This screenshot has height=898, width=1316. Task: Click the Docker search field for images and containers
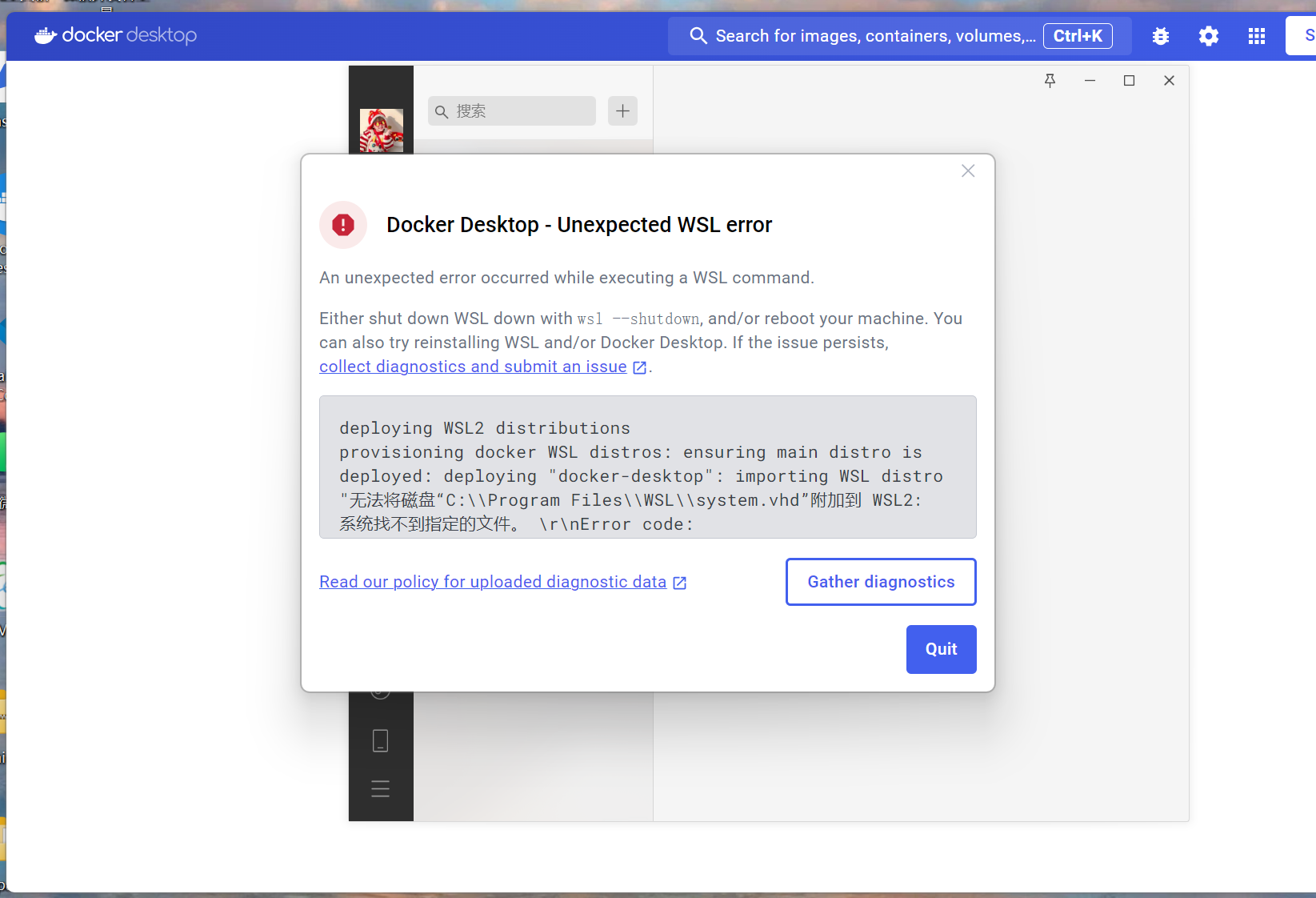872,35
